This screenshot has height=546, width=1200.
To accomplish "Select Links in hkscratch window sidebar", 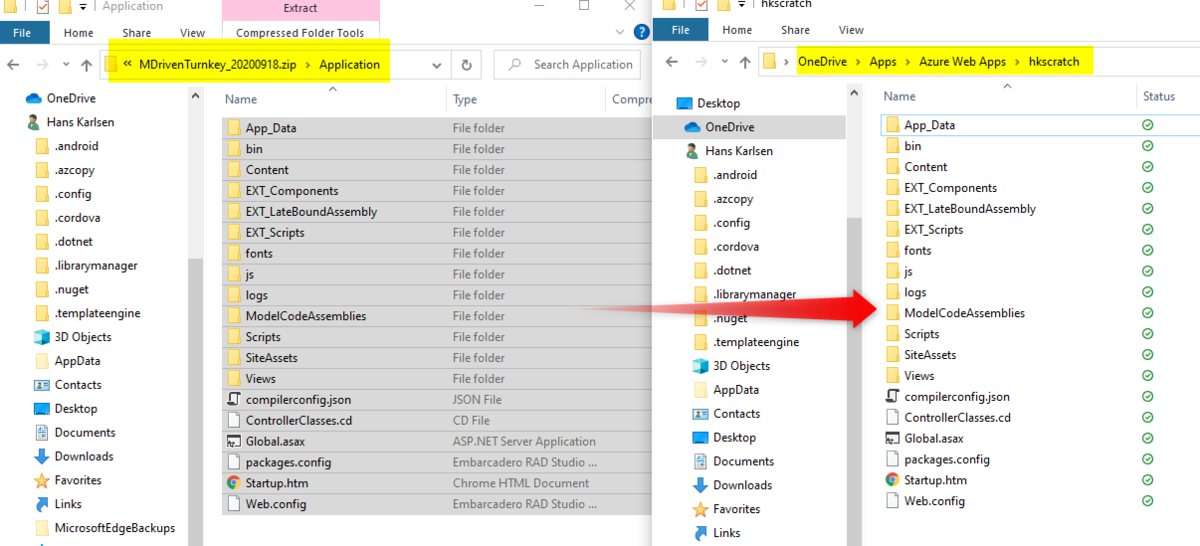I will pos(726,533).
